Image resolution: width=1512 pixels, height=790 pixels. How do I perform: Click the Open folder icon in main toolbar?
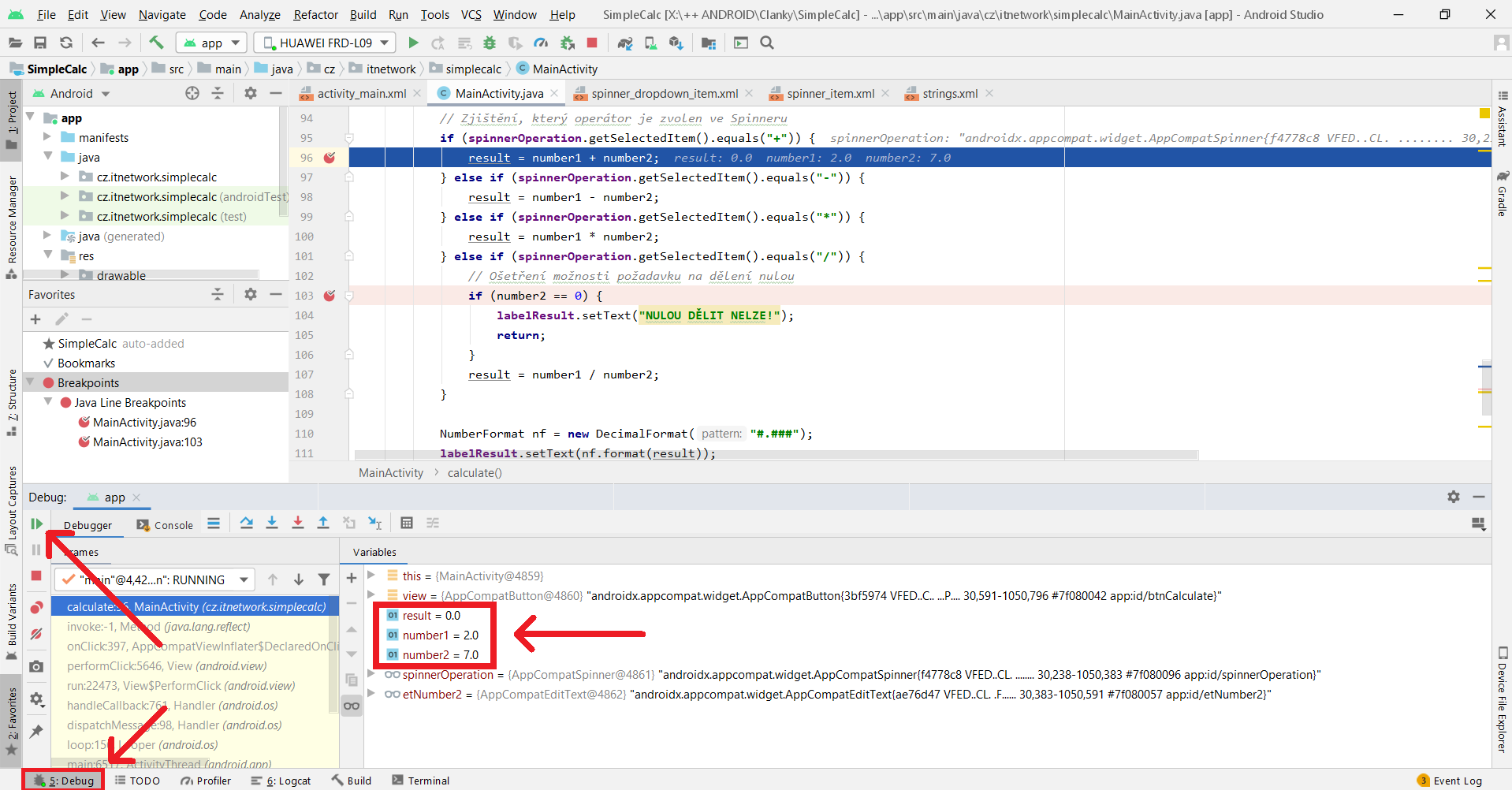(15, 43)
